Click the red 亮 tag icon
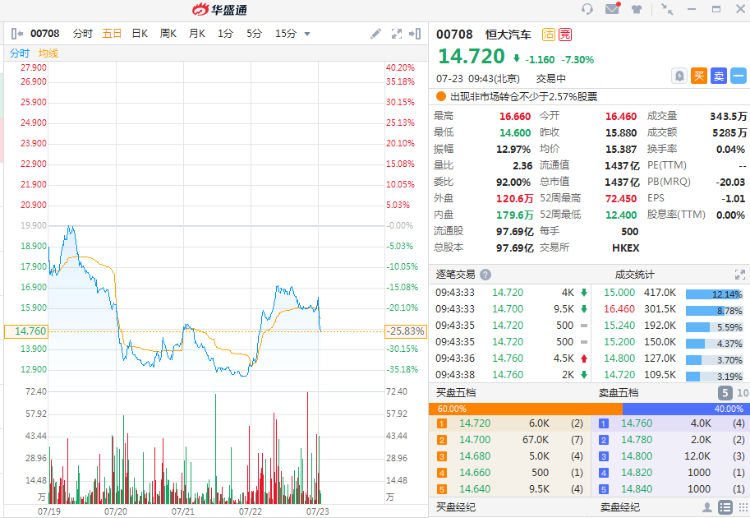The height and width of the screenshot is (518, 750). [x=565, y=34]
